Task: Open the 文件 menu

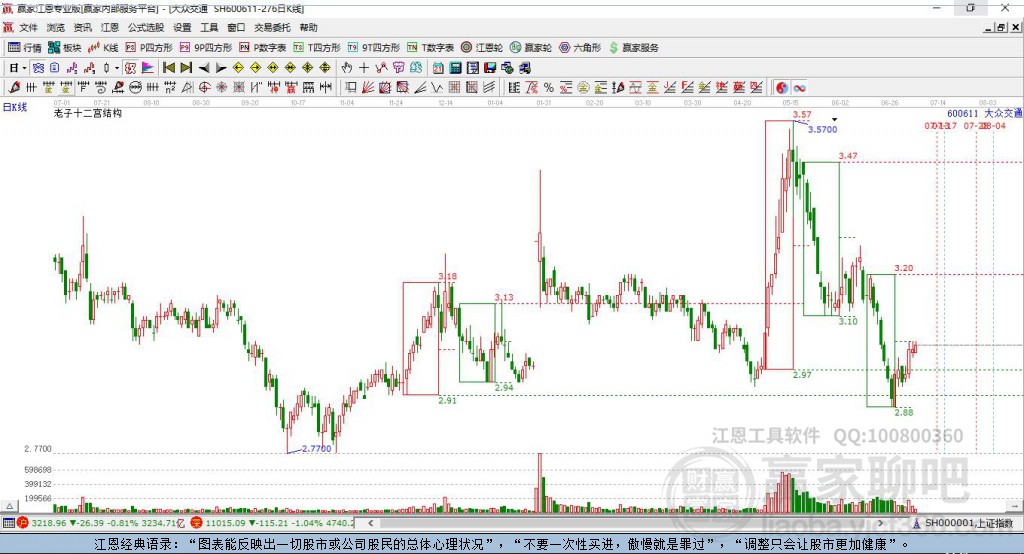Action: point(29,27)
